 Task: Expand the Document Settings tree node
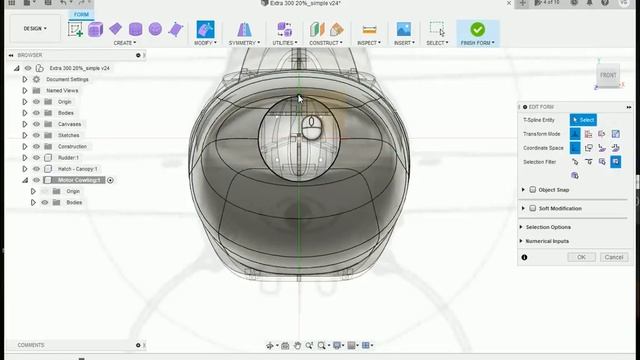24,79
